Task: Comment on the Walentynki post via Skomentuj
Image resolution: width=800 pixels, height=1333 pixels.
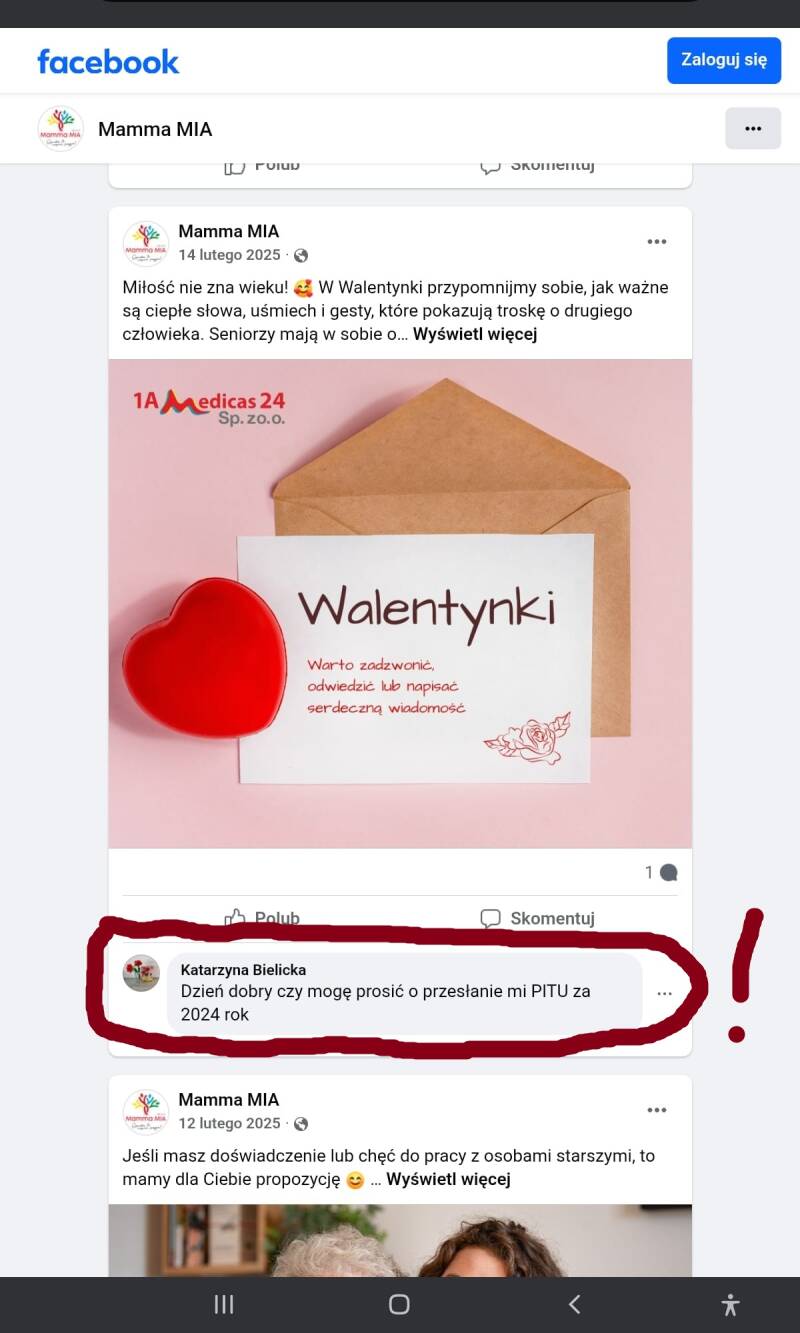Action: click(x=537, y=918)
